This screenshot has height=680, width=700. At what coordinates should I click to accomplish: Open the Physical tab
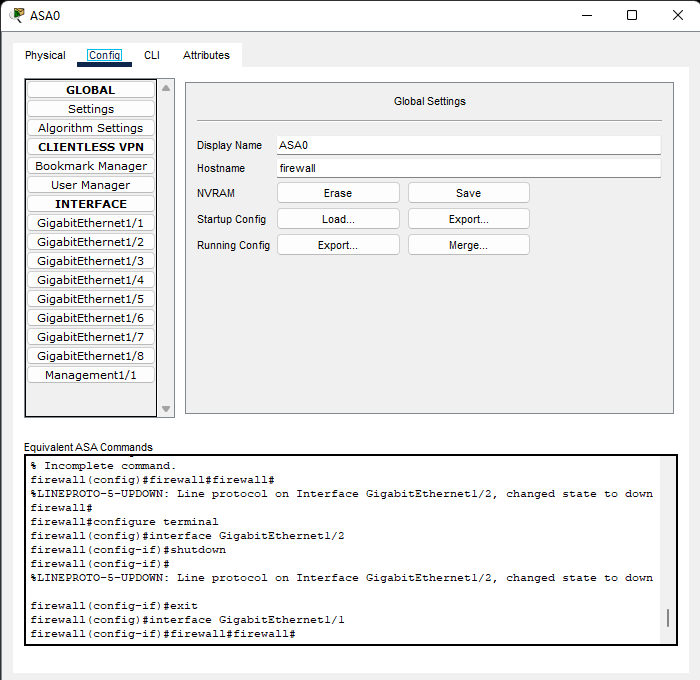pos(45,55)
